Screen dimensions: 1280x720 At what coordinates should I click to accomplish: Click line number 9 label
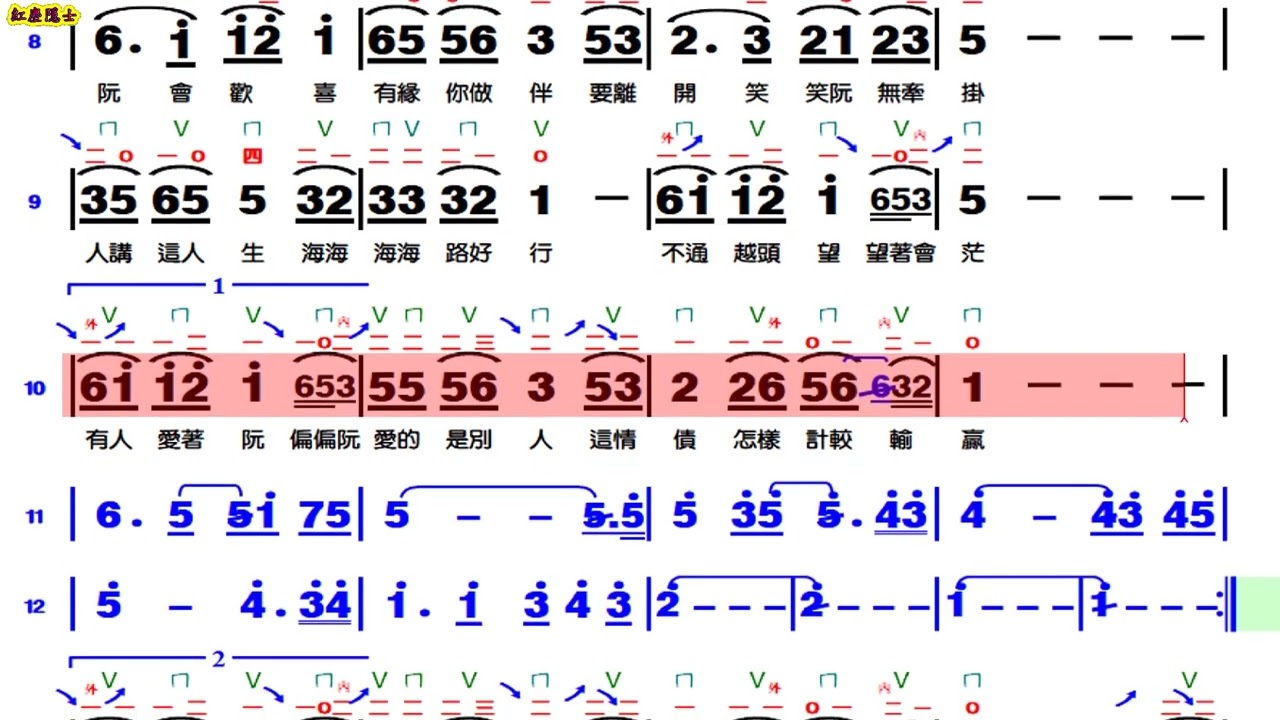point(35,202)
